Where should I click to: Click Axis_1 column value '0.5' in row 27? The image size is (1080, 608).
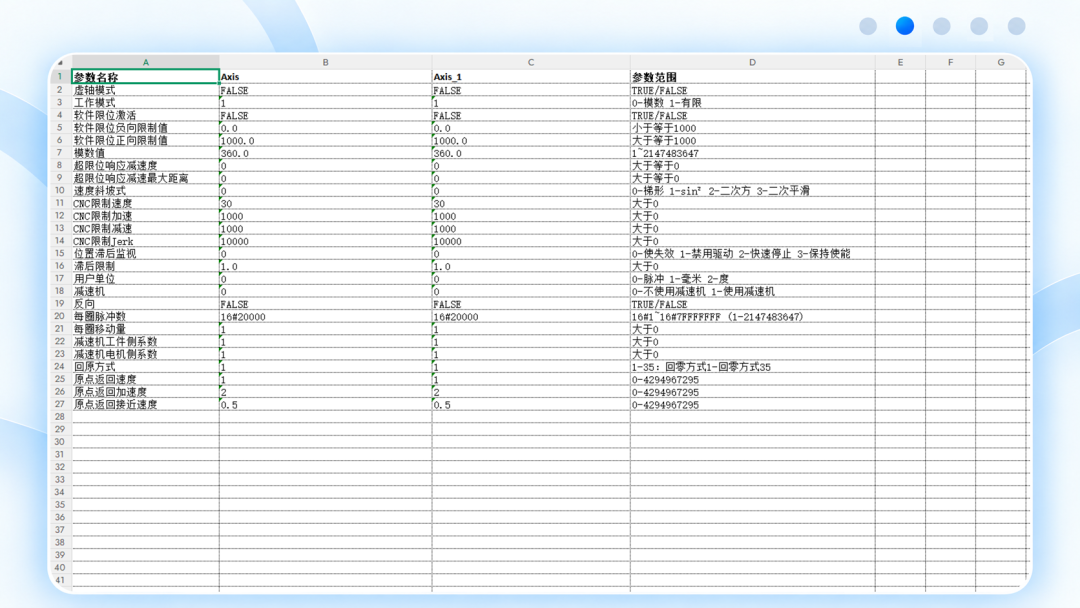530,404
